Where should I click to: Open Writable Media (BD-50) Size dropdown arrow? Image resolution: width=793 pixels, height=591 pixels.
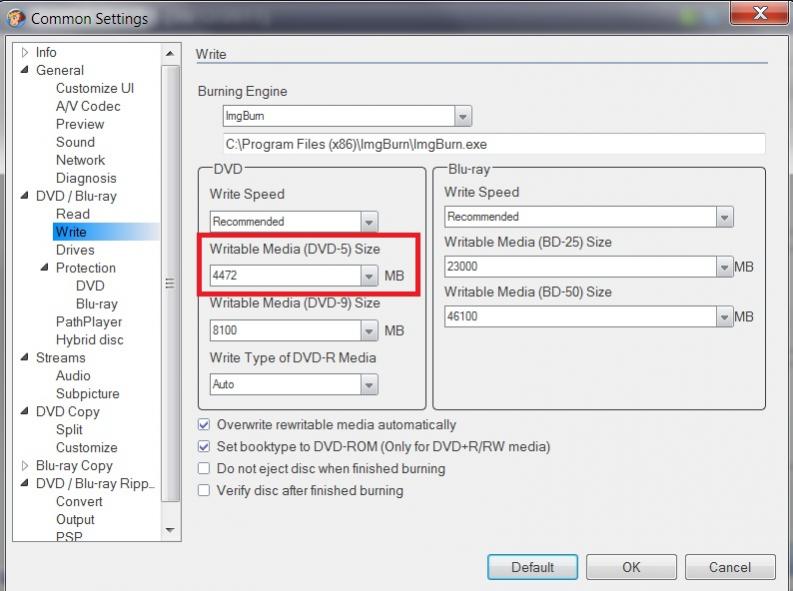724,317
